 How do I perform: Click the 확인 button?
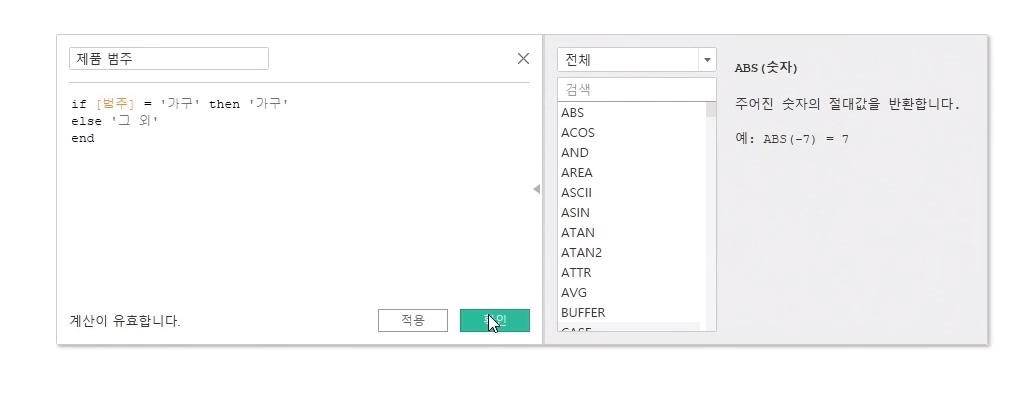pyautogui.click(x=494, y=321)
